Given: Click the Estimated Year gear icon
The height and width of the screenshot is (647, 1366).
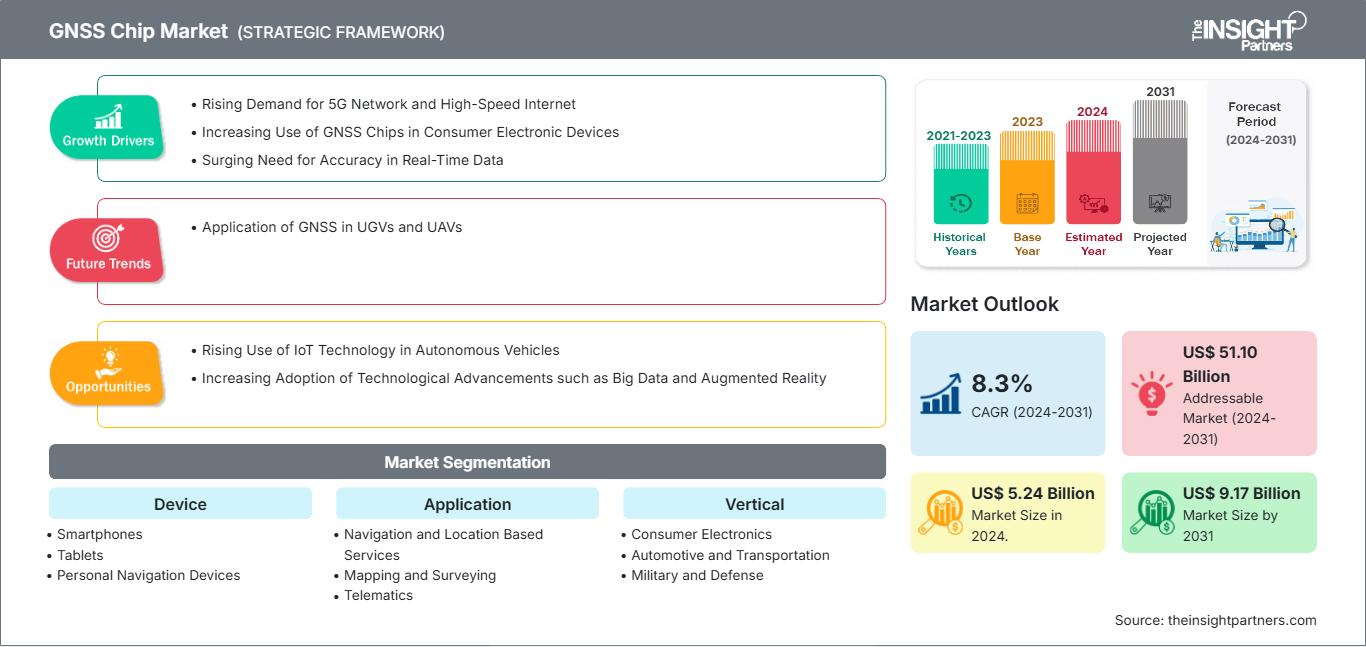Looking at the screenshot, I should point(1093,205).
